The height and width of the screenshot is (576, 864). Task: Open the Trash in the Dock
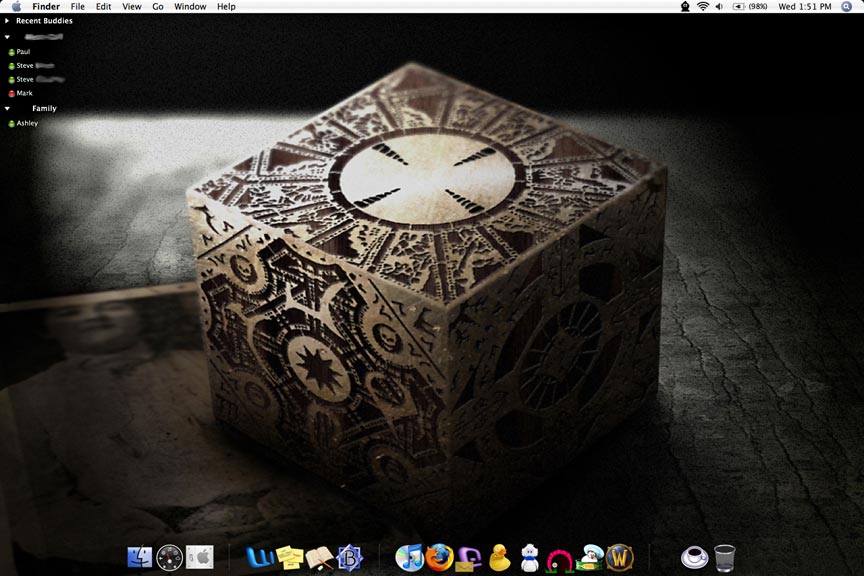tap(724, 558)
